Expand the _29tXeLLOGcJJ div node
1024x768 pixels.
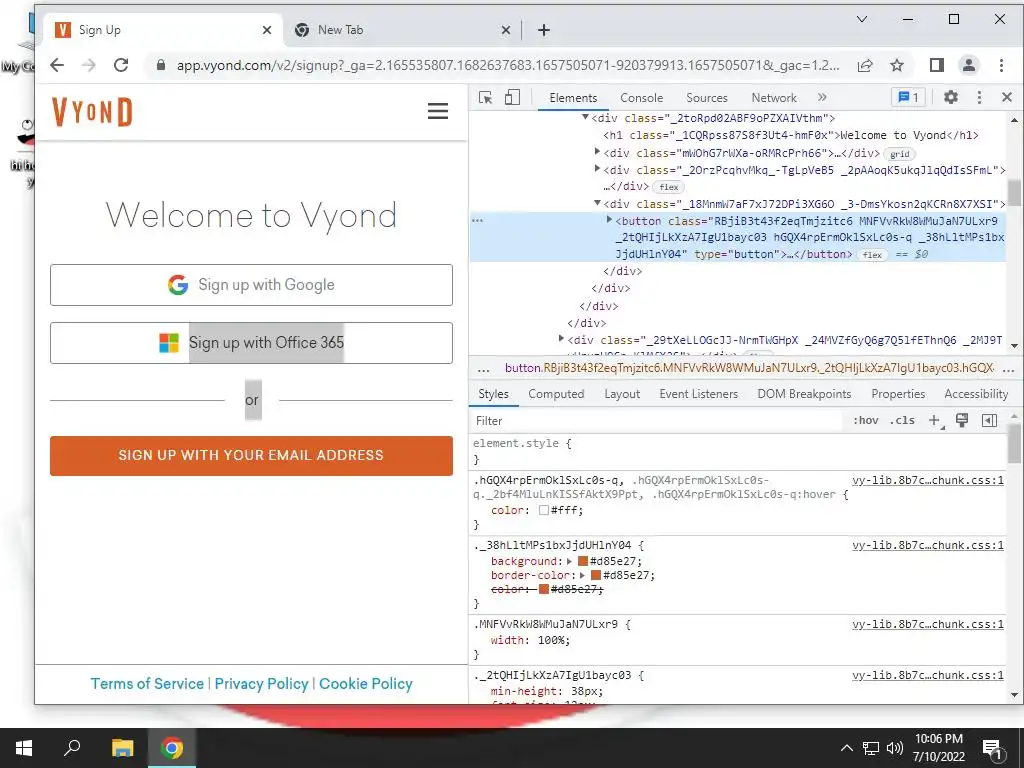561,338
